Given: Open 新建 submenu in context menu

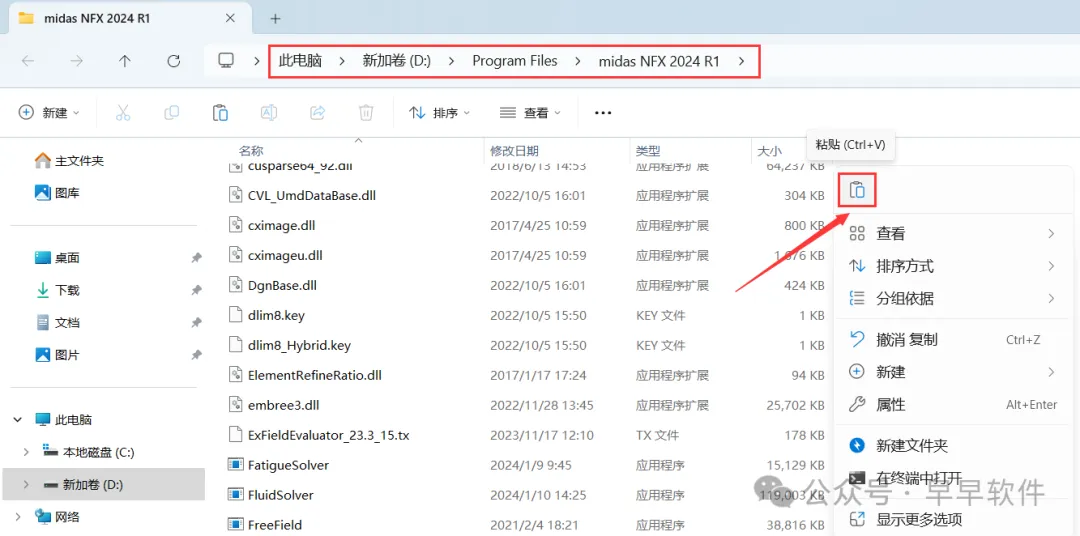Looking at the screenshot, I should (953, 372).
